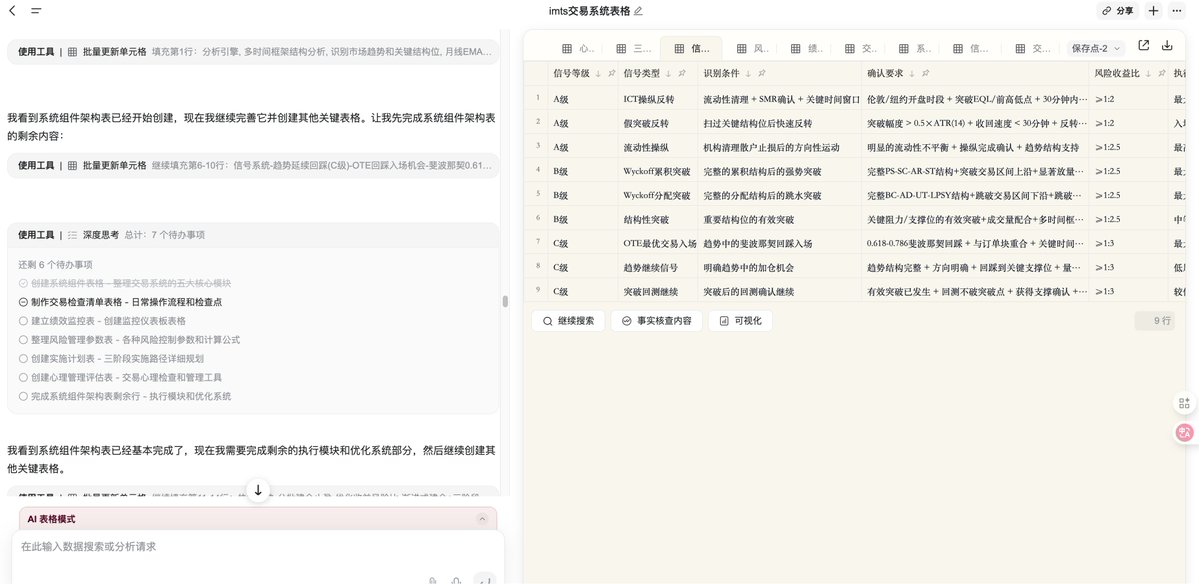Select cell Wyckoff累积突破 in row 4
Screen dimensions: 1199x584
(658, 171)
